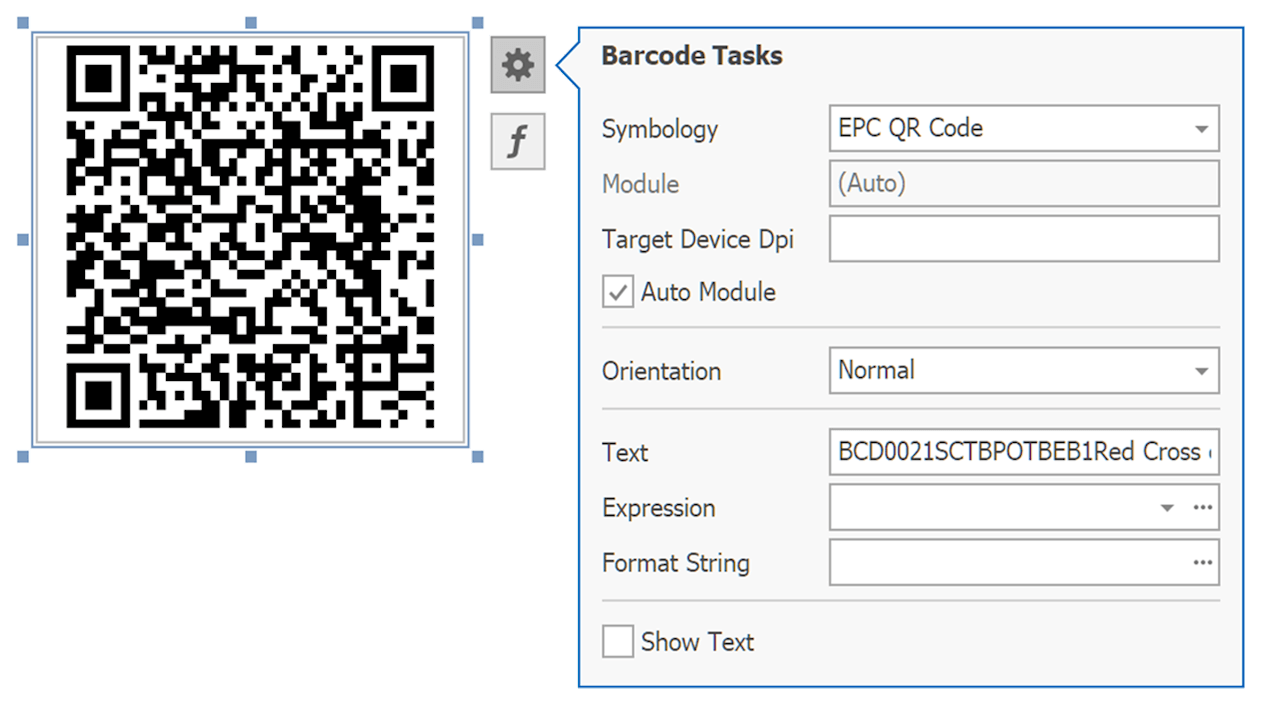The image size is (1268, 720).
Task: Toggle the Auto Module checkbox
Action: pos(618,293)
